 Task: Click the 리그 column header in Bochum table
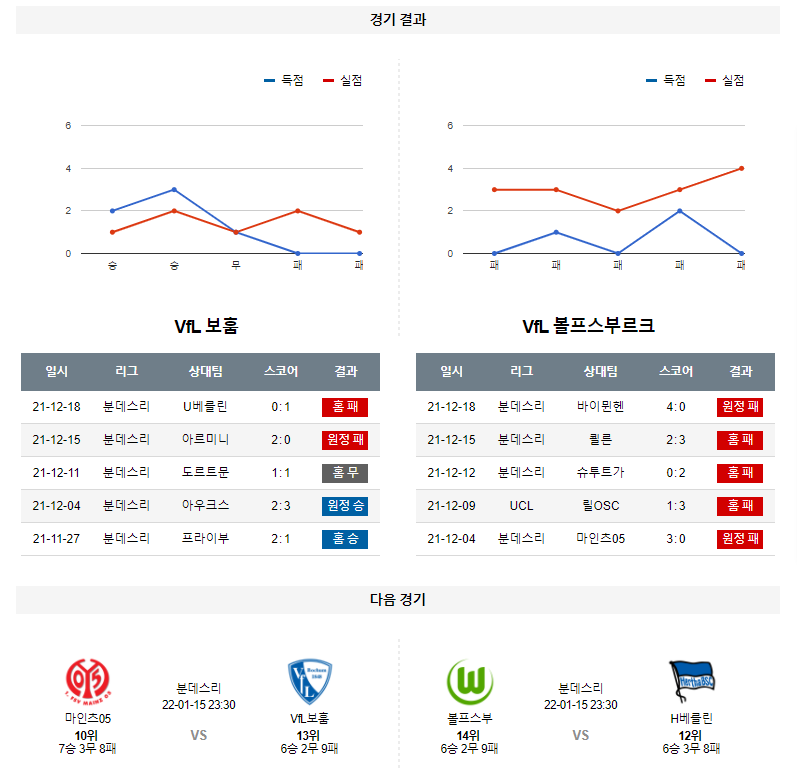[127, 371]
